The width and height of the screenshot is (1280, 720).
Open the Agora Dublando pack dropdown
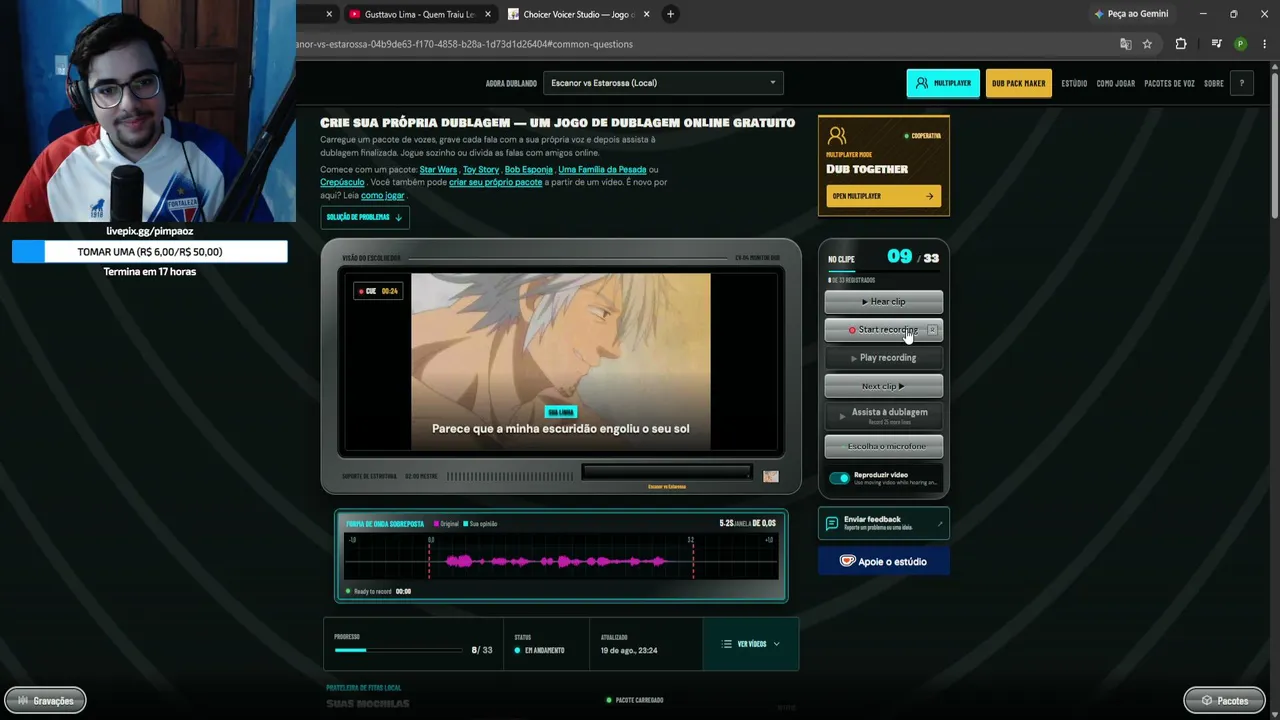click(663, 83)
